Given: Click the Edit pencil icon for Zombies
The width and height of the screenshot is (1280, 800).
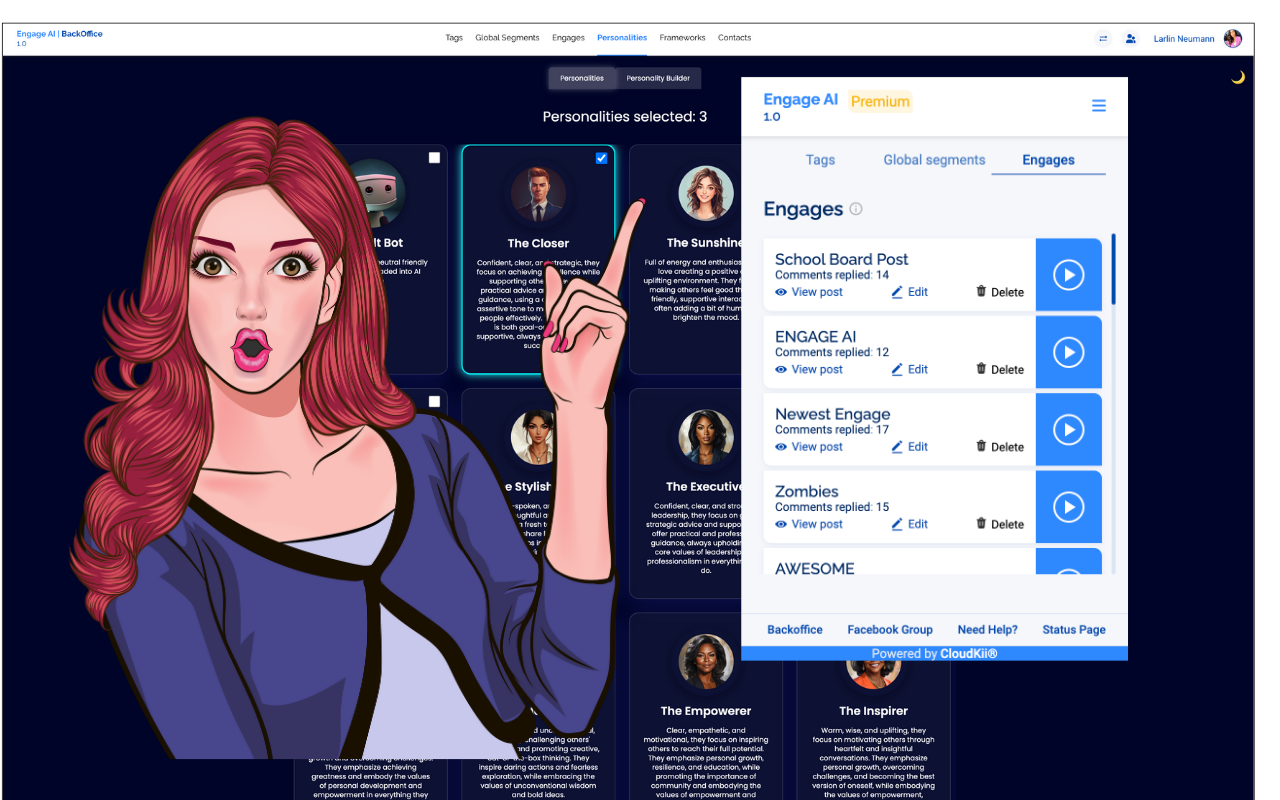Looking at the screenshot, I should coord(897,524).
